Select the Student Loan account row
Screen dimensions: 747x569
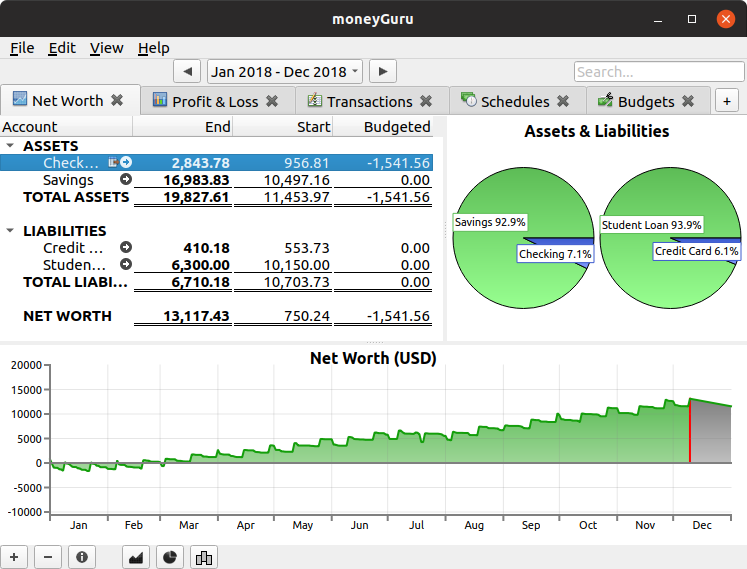tap(216, 264)
